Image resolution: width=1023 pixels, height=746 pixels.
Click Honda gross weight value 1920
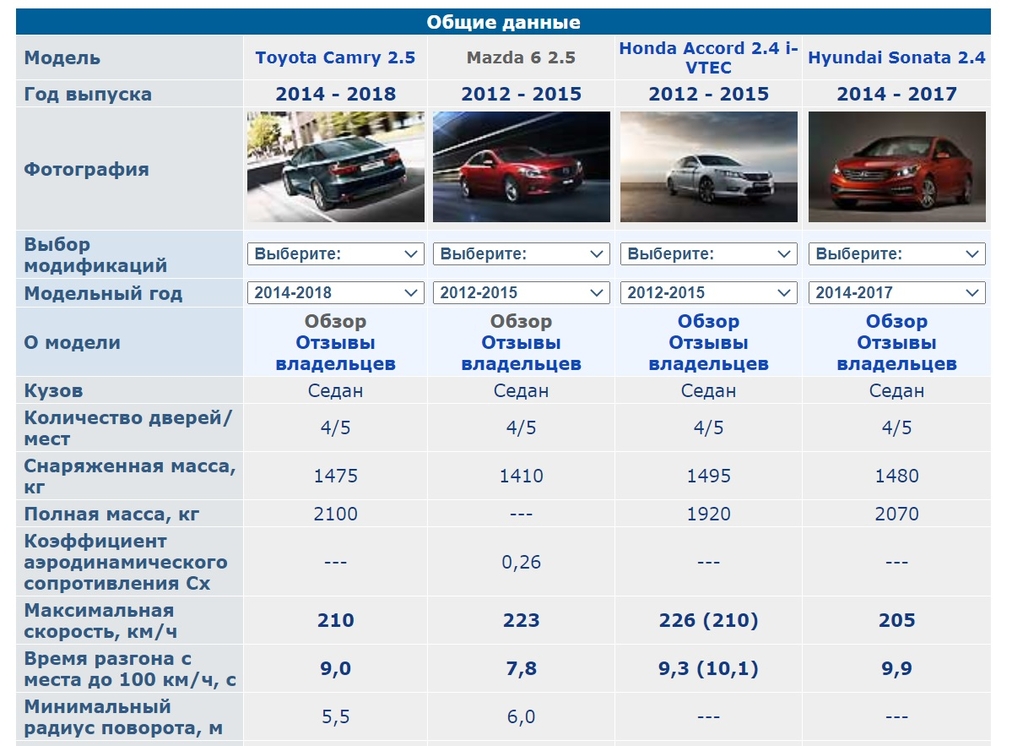click(x=709, y=514)
